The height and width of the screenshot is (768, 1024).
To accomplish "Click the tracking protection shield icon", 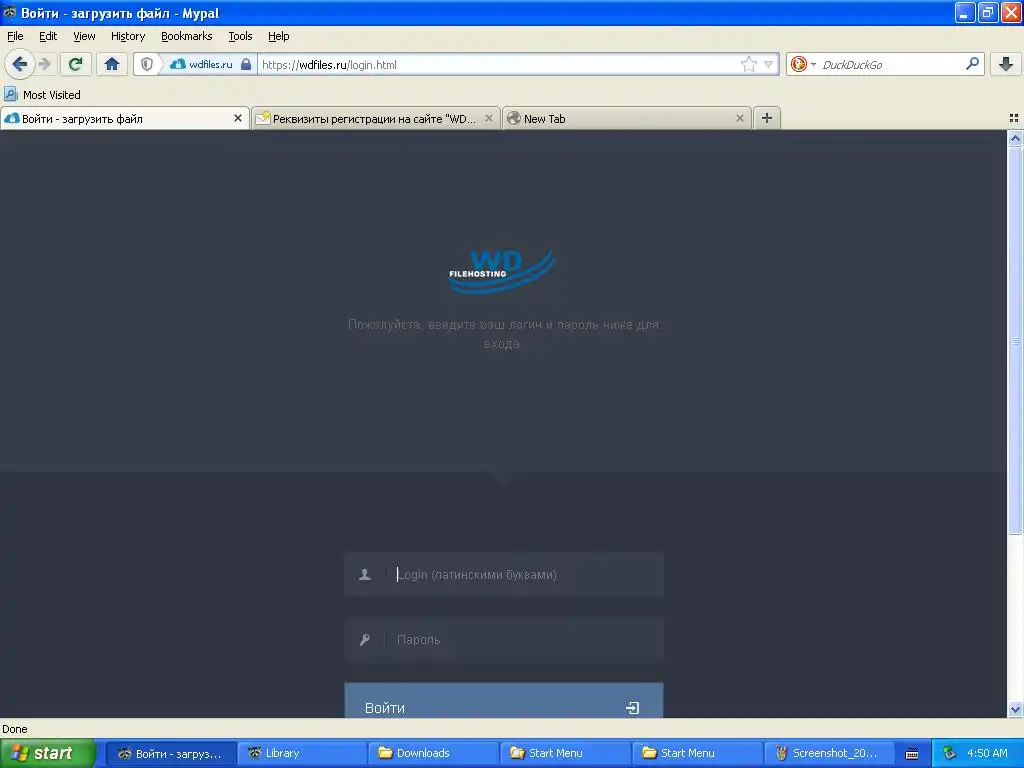I will pyautogui.click(x=147, y=64).
